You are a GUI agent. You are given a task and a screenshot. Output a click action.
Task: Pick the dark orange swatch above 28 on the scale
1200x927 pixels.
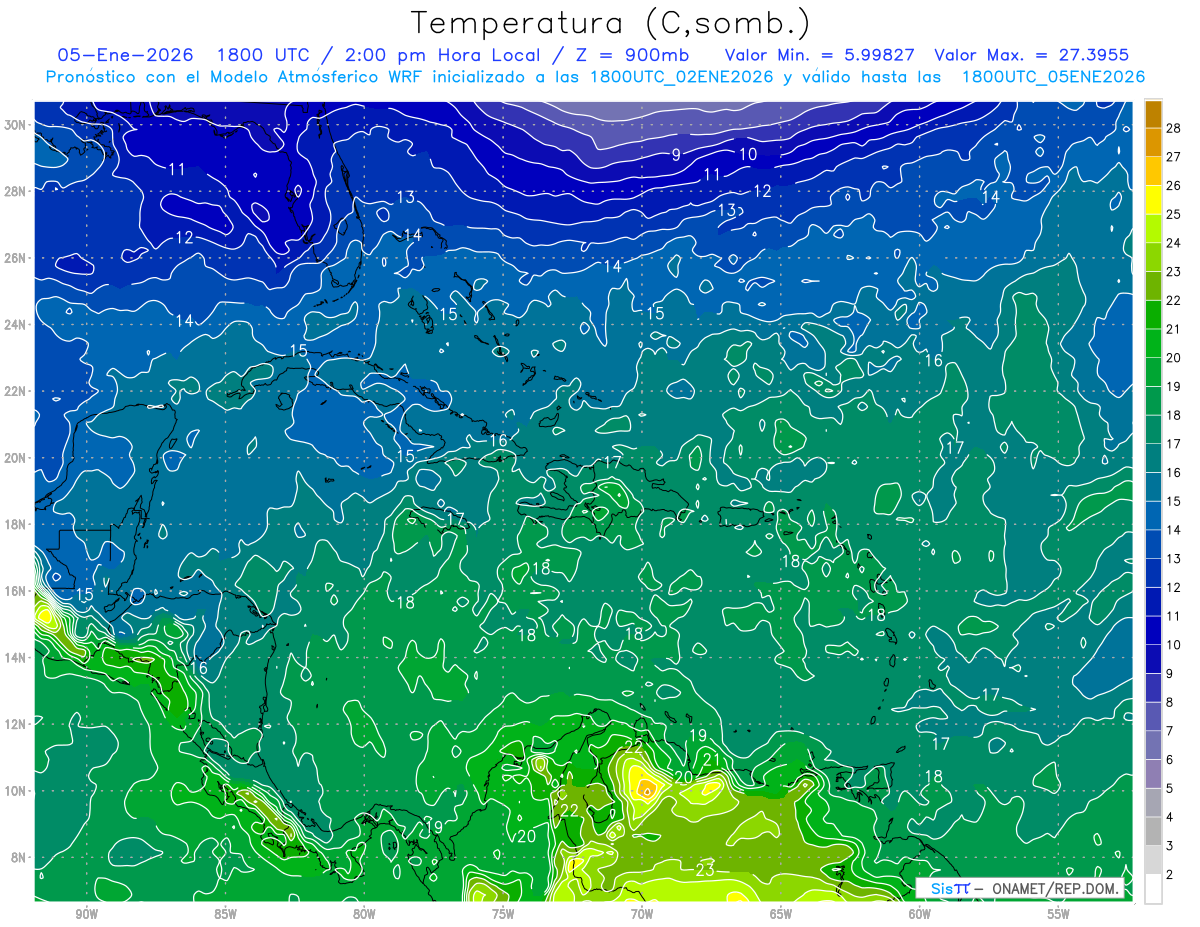[x=1153, y=112]
